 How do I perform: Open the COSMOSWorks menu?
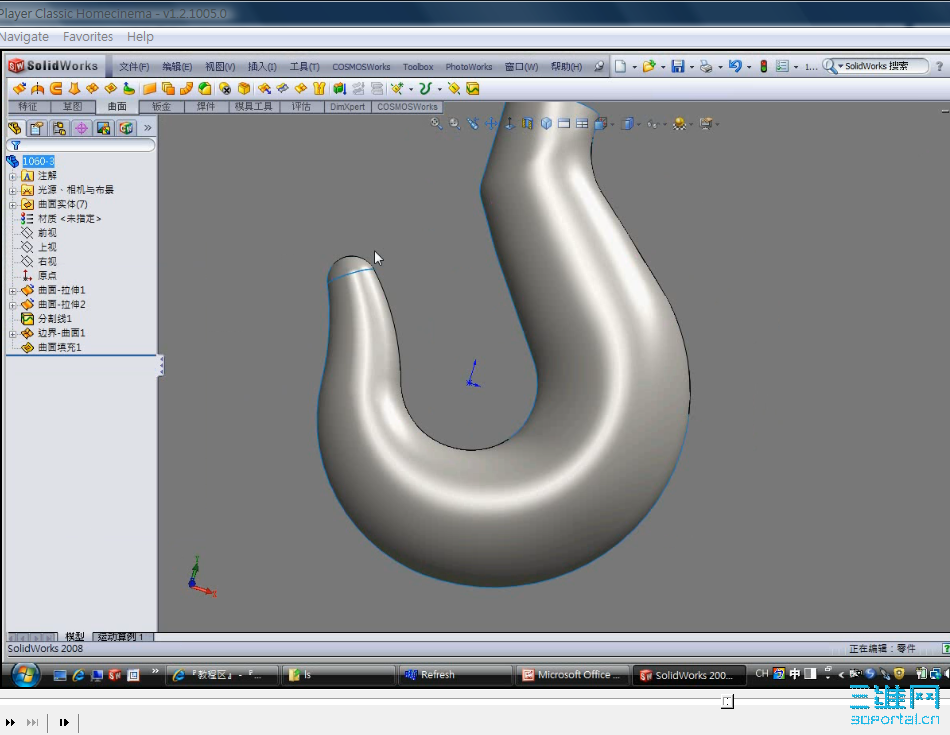(361, 67)
